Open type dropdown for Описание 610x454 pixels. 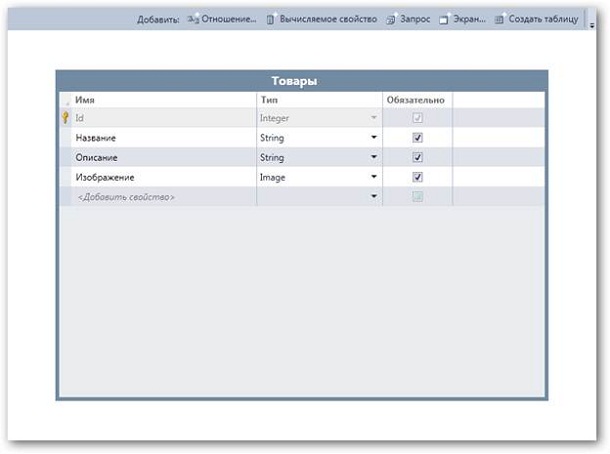pyautogui.click(x=374, y=157)
